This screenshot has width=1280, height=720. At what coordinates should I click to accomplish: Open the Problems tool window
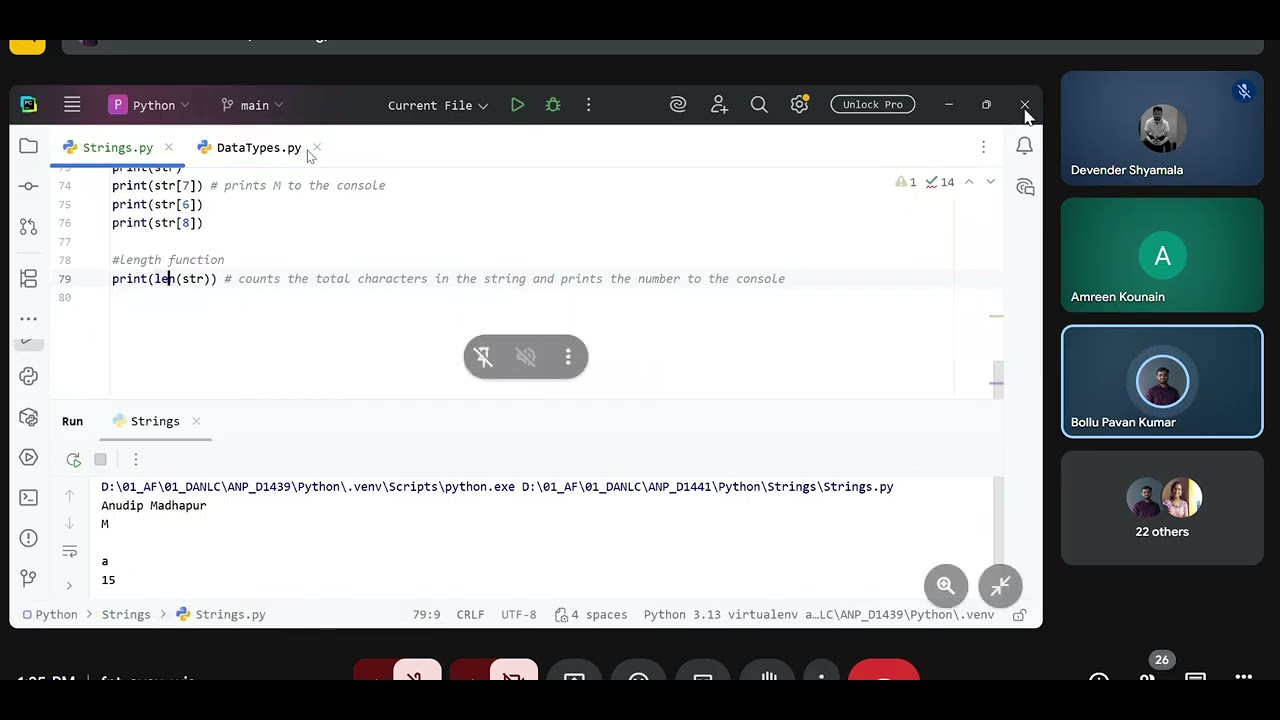tap(28, 537)
